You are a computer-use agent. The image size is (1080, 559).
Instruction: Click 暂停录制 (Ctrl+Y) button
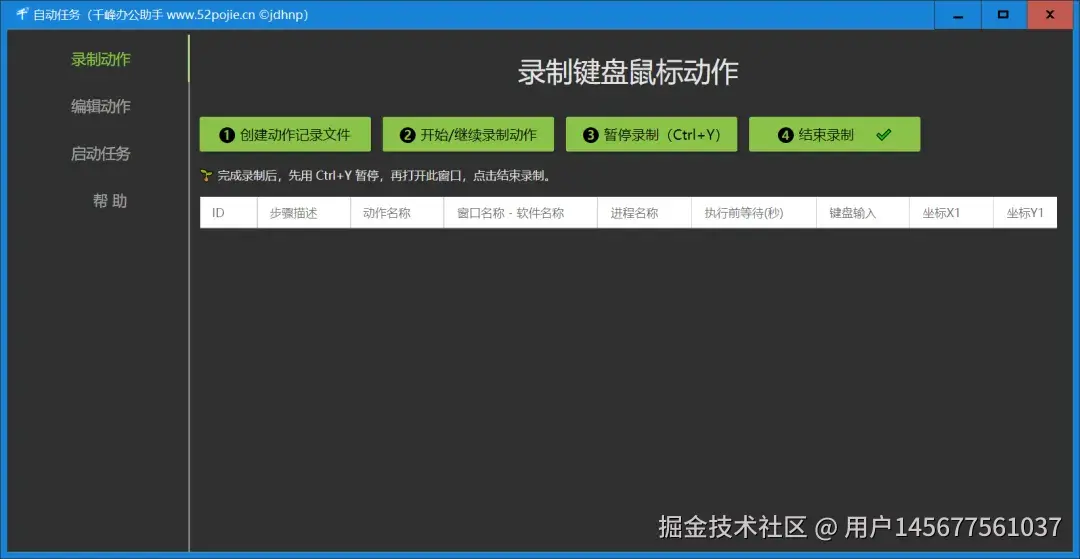coord(652,135)
